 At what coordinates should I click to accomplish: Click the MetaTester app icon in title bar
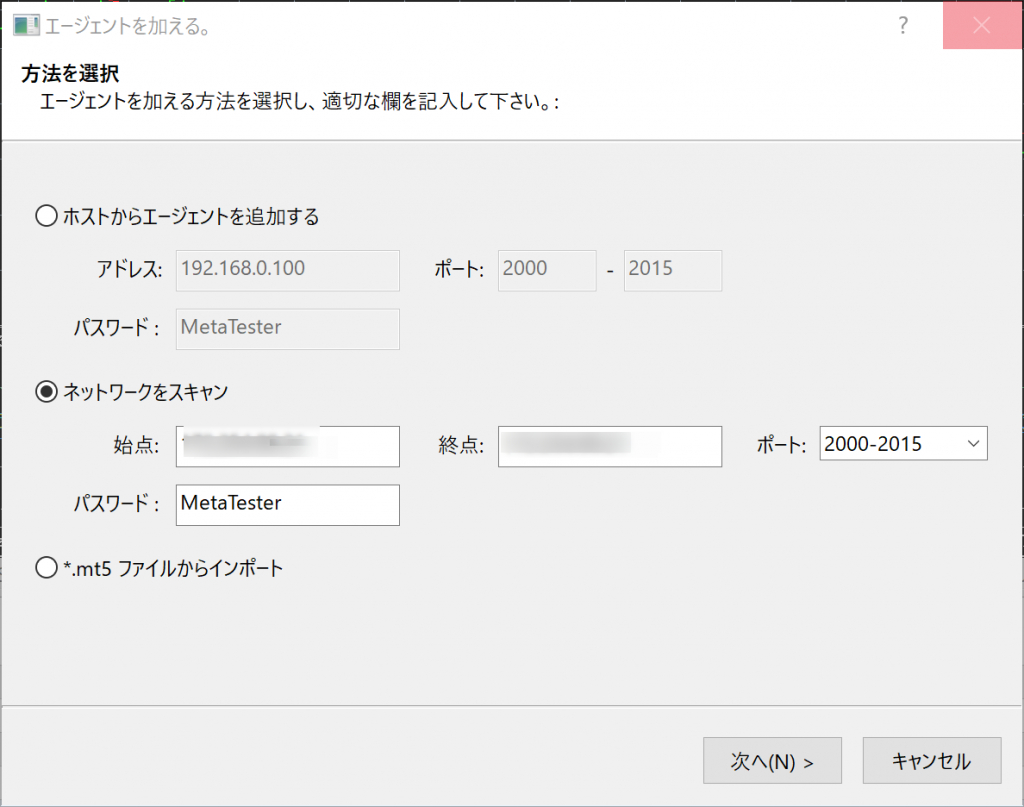coord(26,26)
